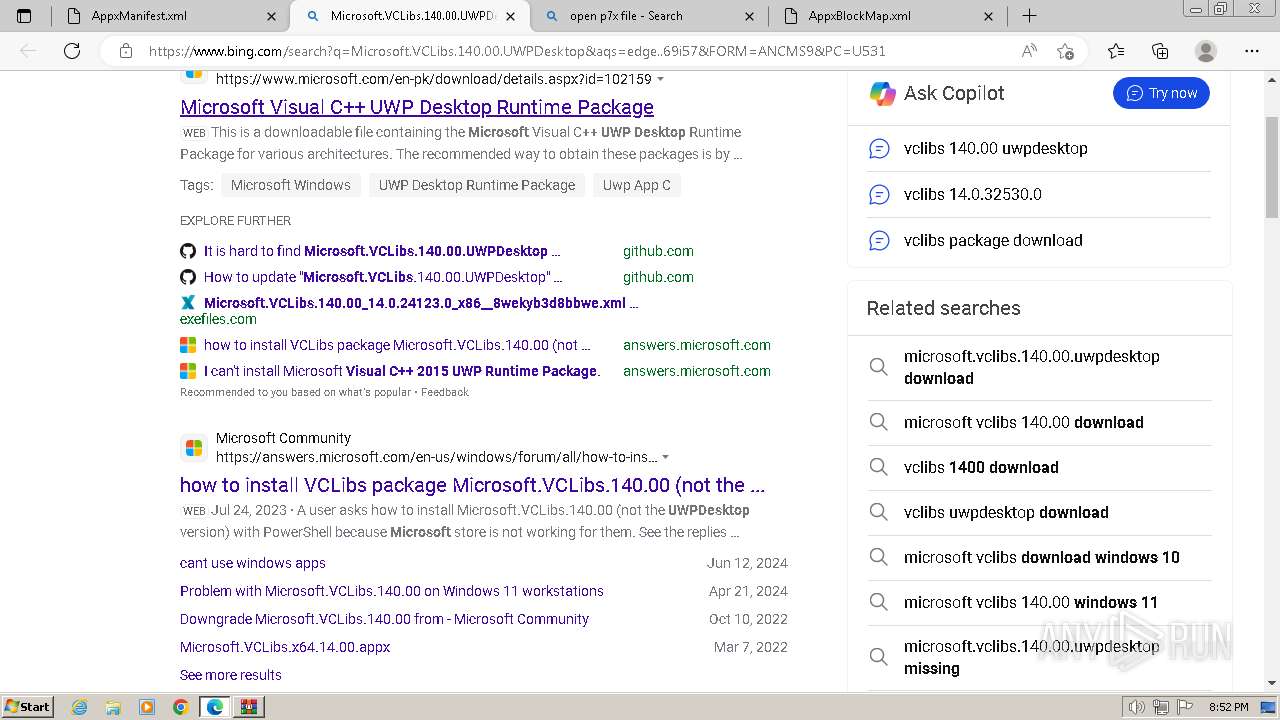Open 'Problem with Microsoft.VCLibs.140.00 on Windows 11' link
1280x720 pixels.
[392, 591]
